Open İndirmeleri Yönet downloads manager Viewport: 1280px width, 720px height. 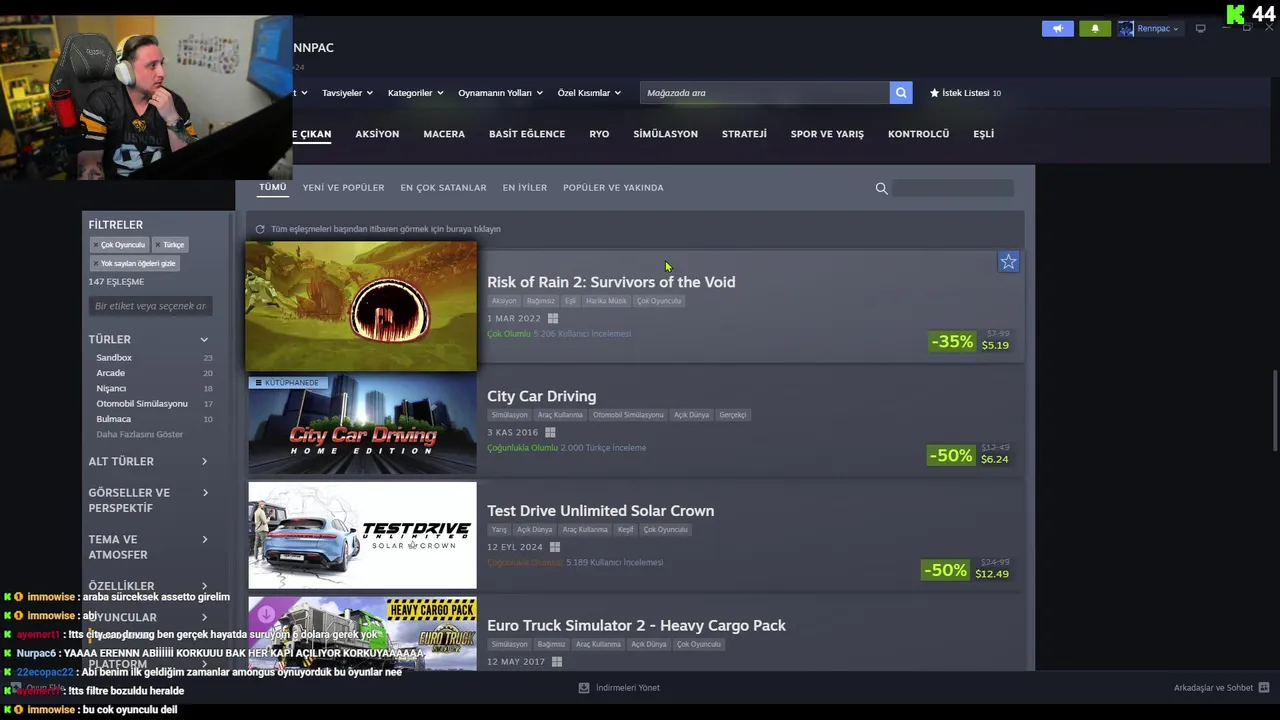tap(619, 688)
